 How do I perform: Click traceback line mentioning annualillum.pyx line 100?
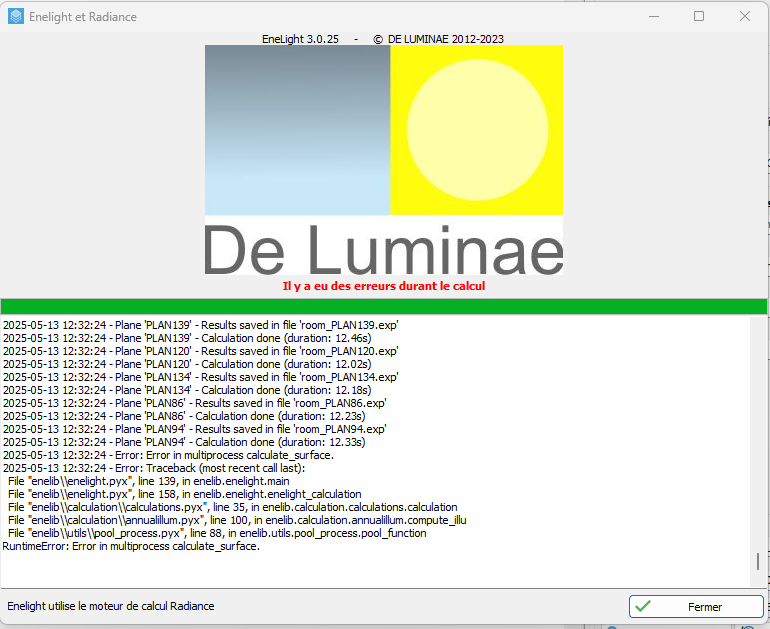237,520
